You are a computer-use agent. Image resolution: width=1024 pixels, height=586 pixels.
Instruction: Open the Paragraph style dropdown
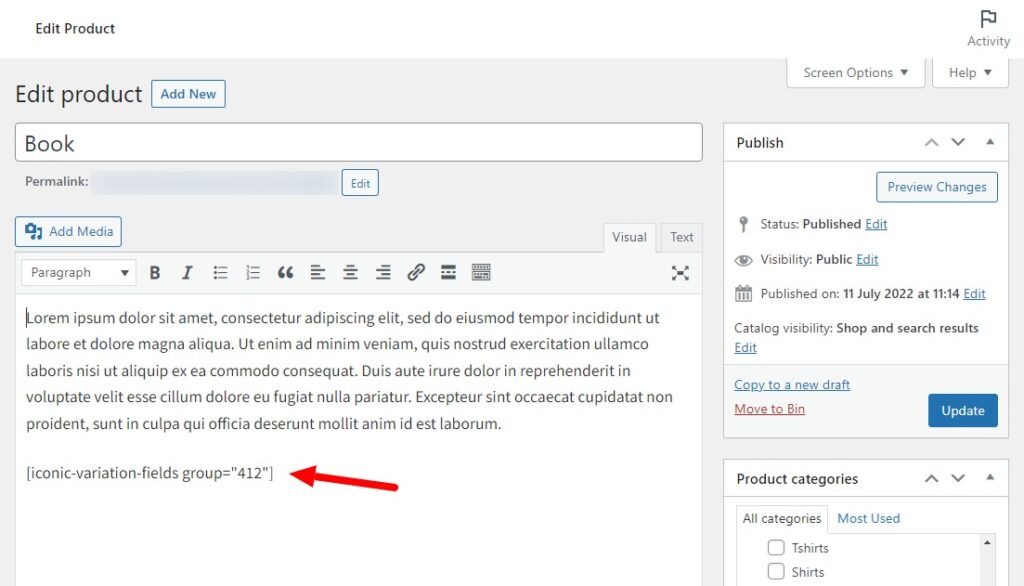click(78, 272)
